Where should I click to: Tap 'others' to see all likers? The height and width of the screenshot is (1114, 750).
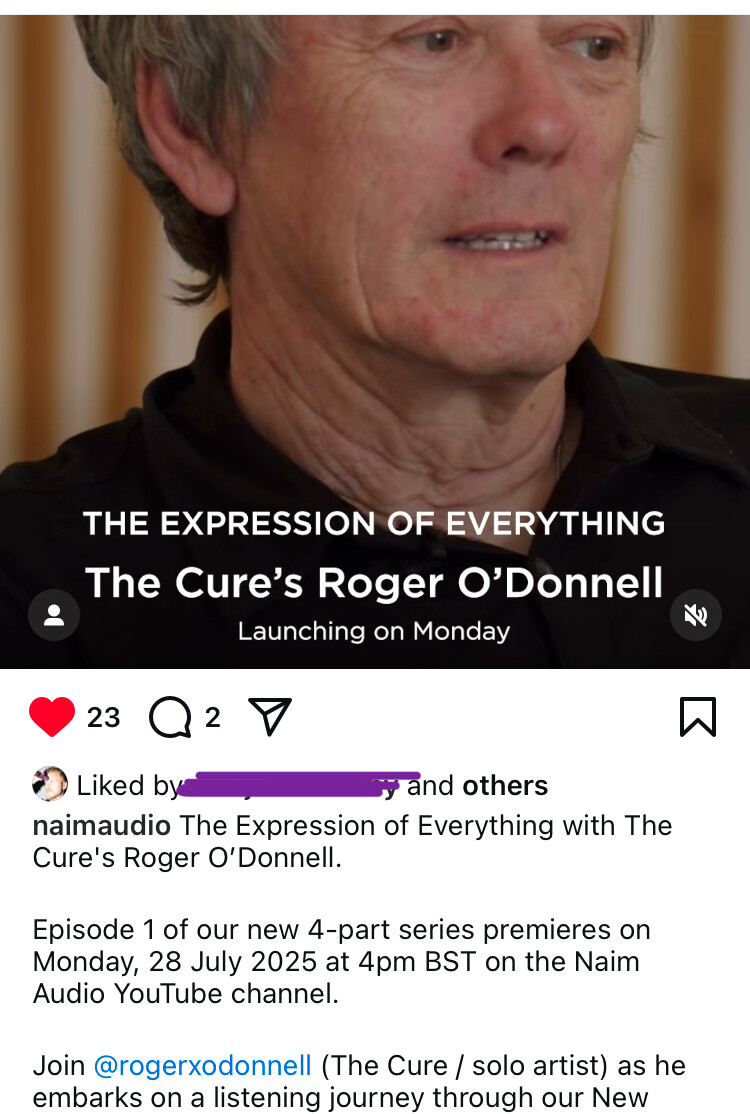pyautogui.click(x=505, y=786)
